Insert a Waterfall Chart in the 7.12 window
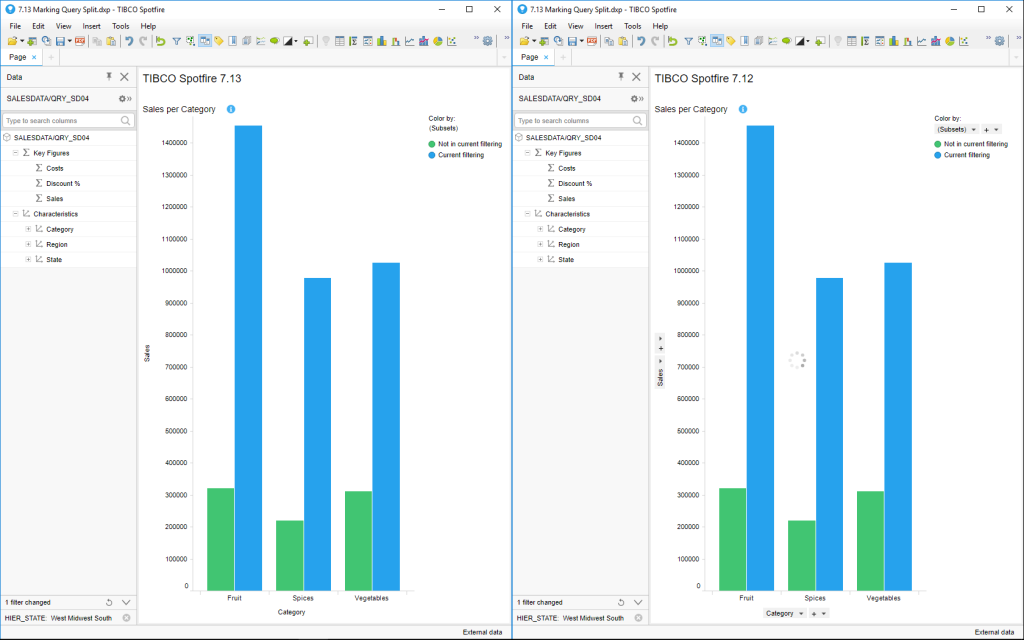Image resolution: width=1024 pixels, height=640 pixels. 908,40
